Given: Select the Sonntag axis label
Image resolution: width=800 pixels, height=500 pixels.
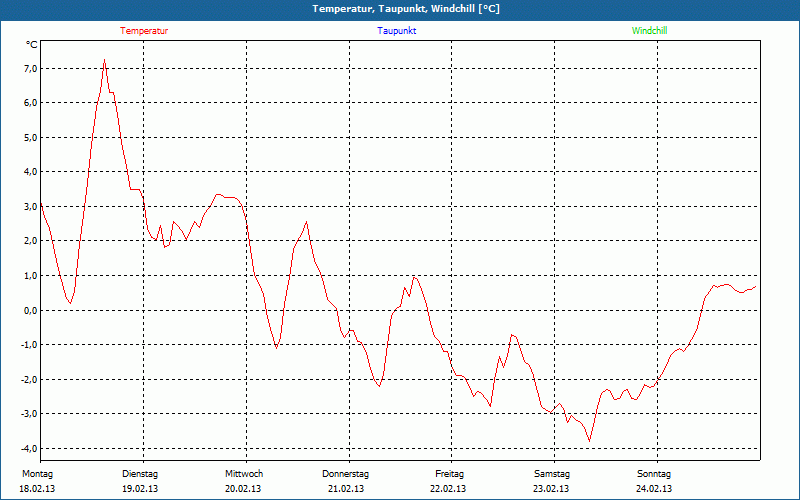Looking at the screenshot, I should click(654, 474).
